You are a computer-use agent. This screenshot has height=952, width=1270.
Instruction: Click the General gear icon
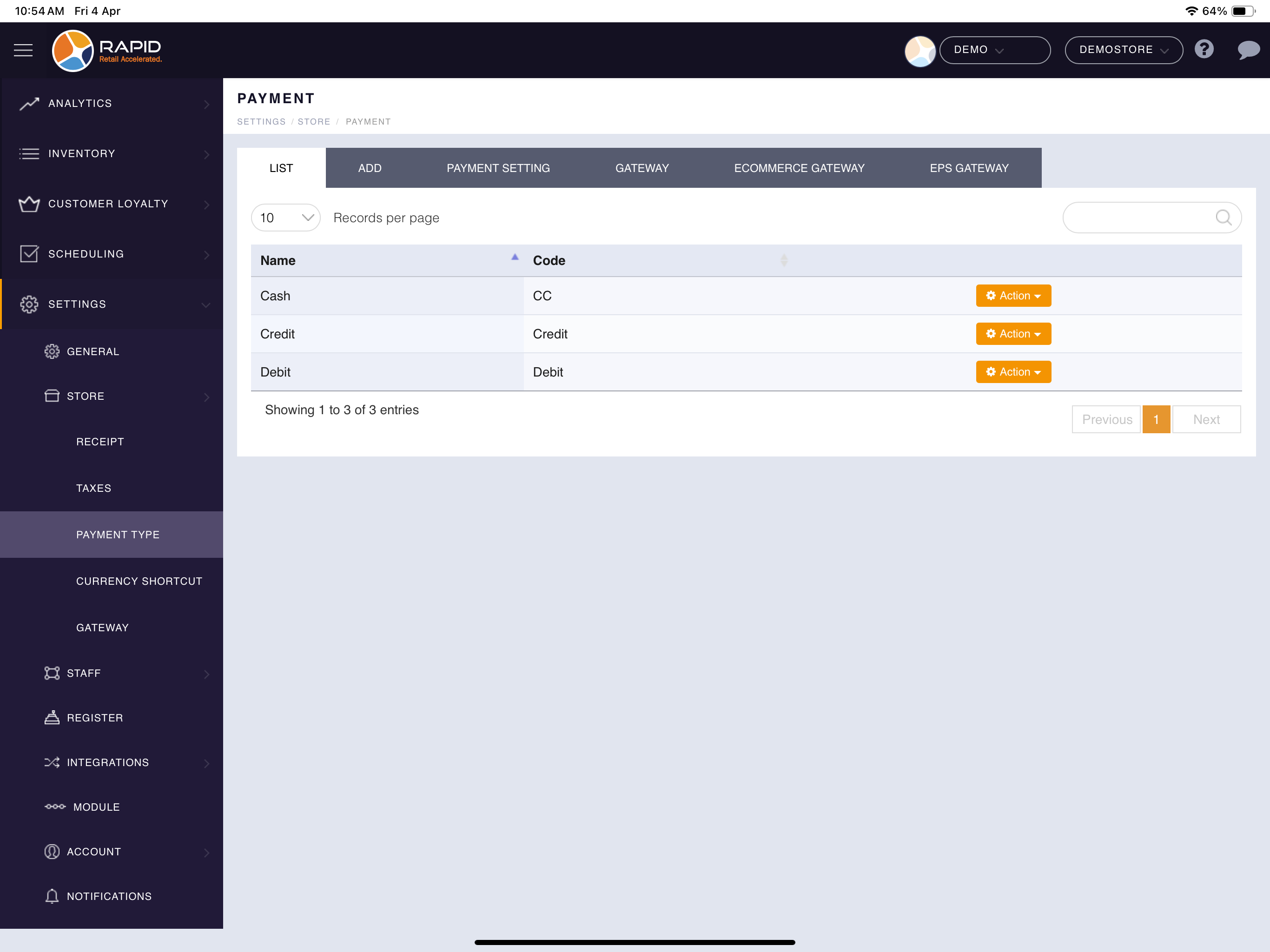coord(52,351)
